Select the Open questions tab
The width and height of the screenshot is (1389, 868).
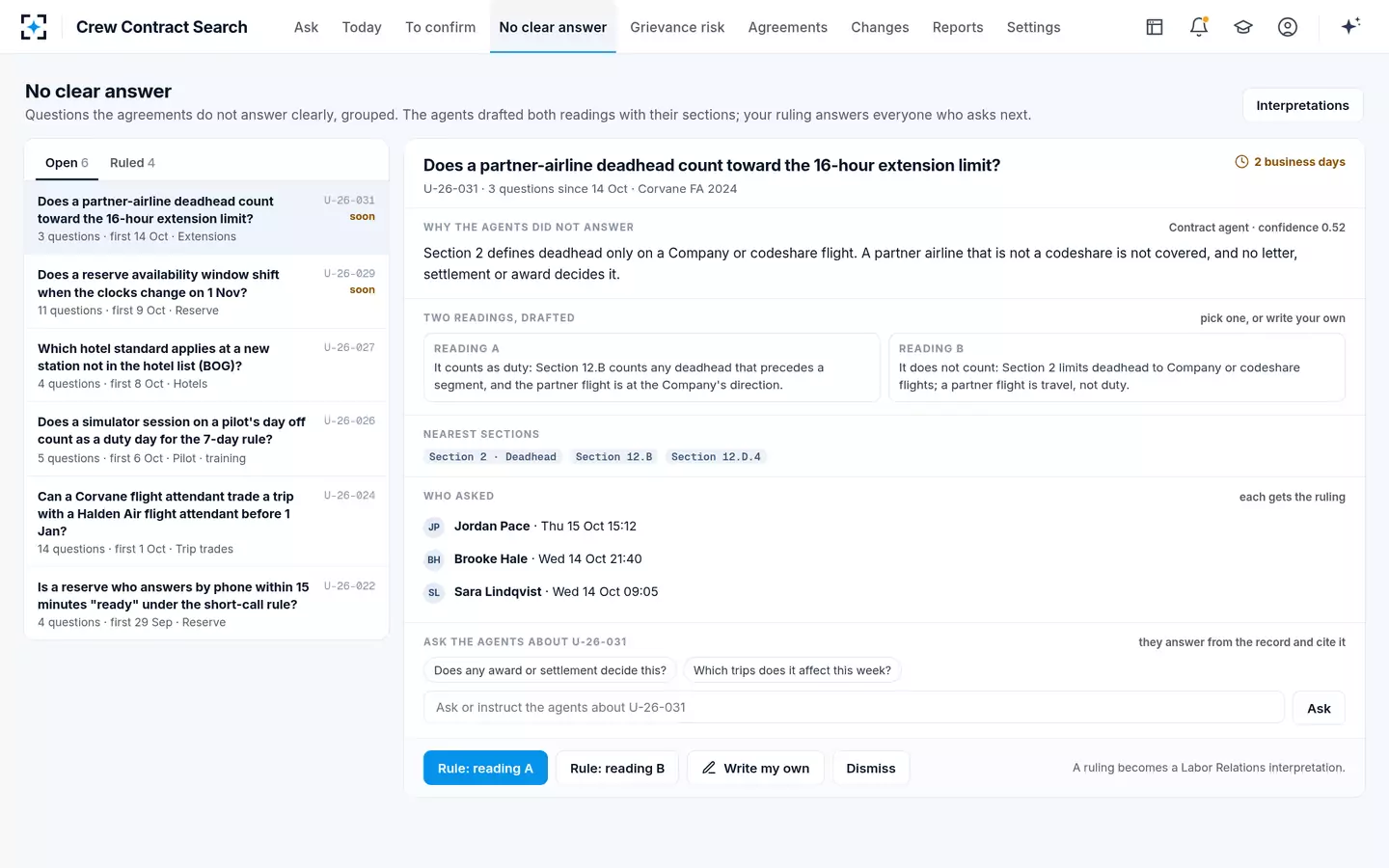click(67, 163)
